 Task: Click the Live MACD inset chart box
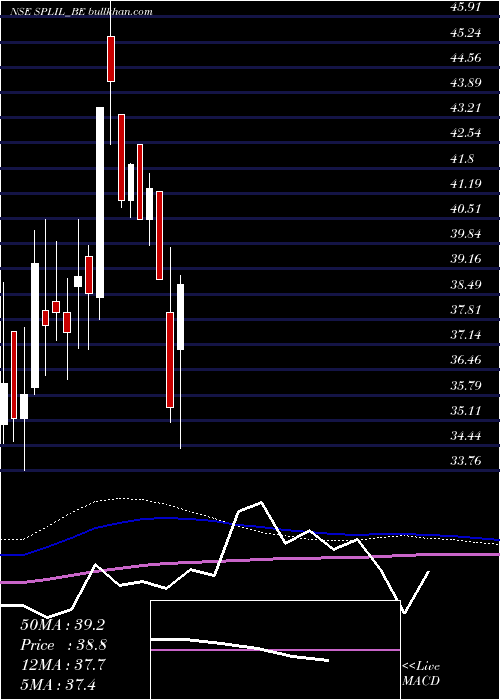(x=275, y=650)
